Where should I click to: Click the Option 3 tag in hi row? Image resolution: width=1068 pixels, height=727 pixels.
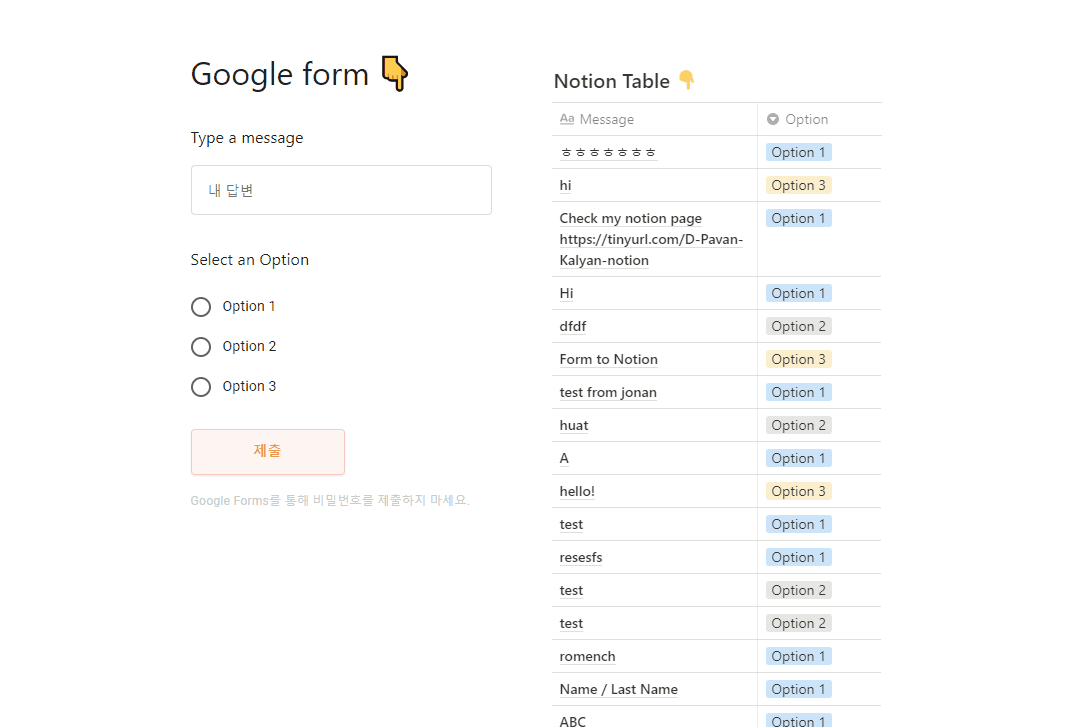click(x=799, y=185)
